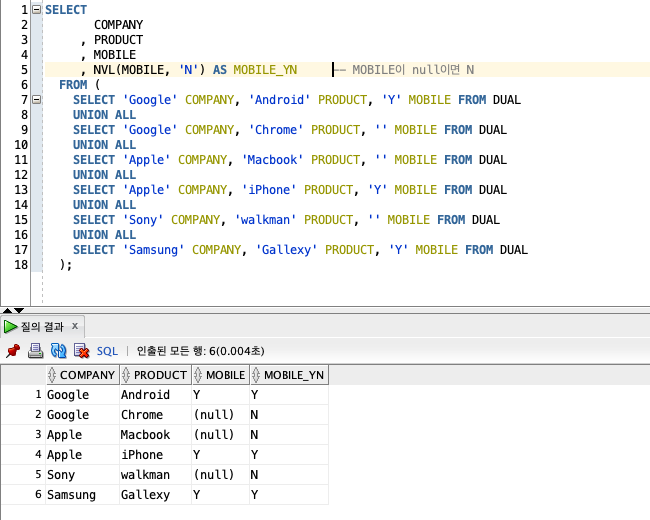Collapse the subquery fold at line 7
Image resolution: width=650 pixels, height=520 pixels.
coord(37,100)
